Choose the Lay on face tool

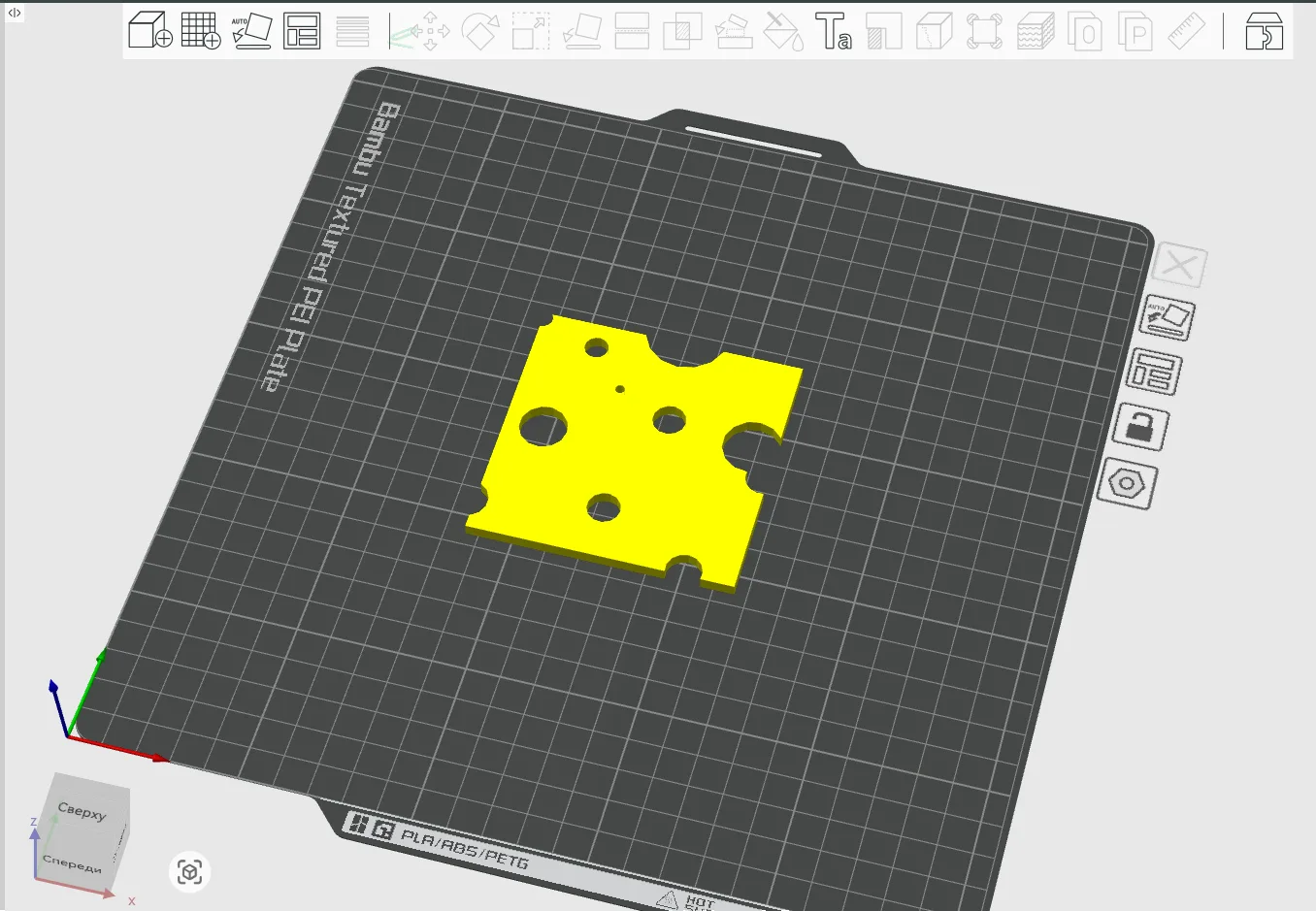pyautogui.click(x=581, y=30)
